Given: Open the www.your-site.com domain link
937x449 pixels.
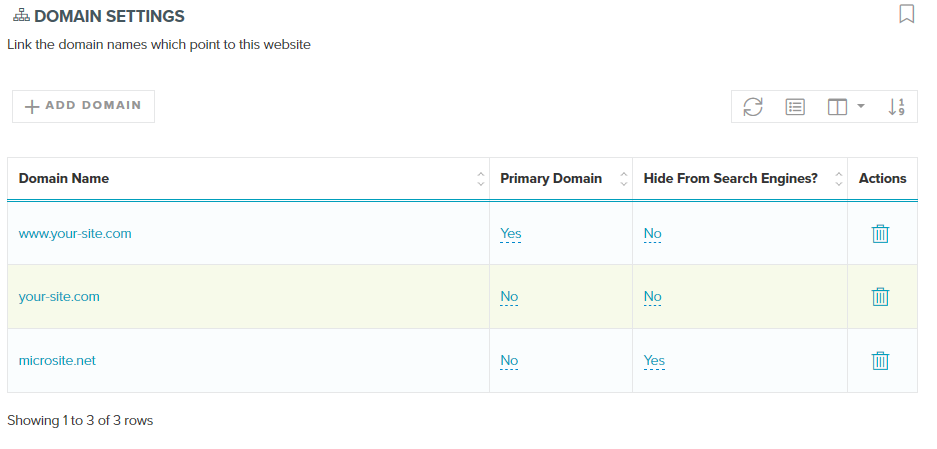Looking at the screenshot, I should pos(75,234).
